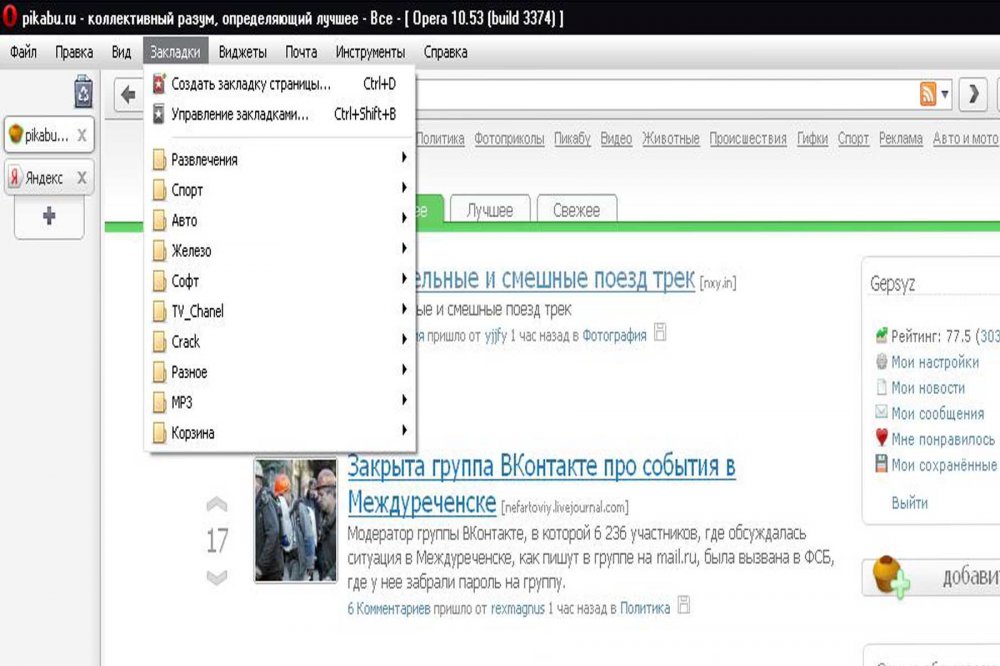Open Мои настройки in user panel
Image resolution: width=1000 pixels, height=666 pixels.
tap(935, 362)
